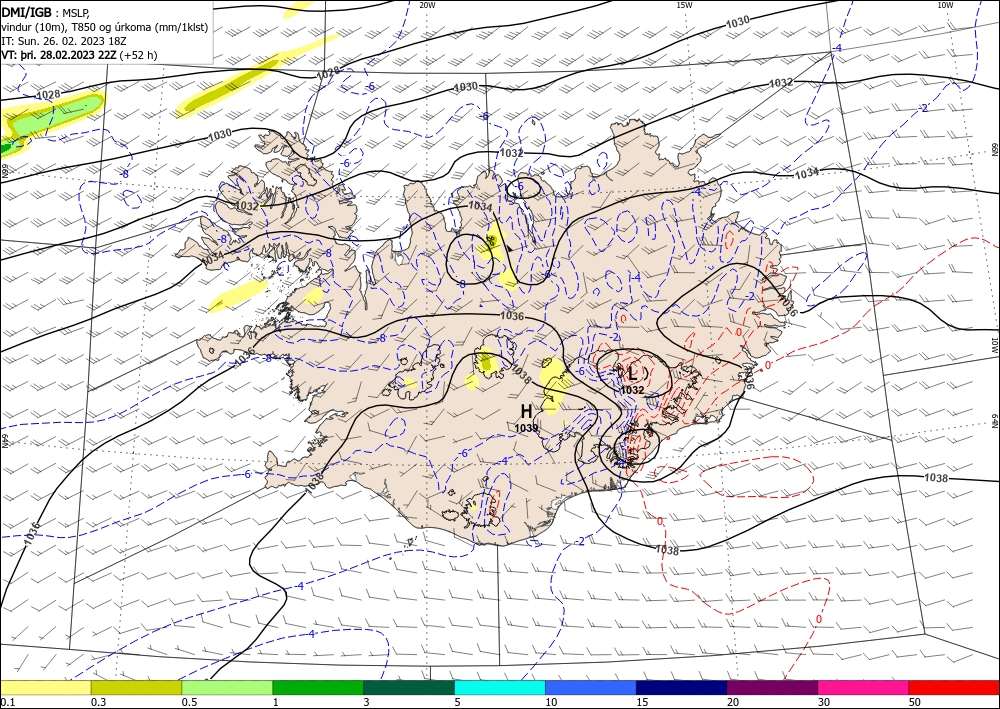
Task: Click the '1032' value beneath the L marker
Action: (632, 390)
